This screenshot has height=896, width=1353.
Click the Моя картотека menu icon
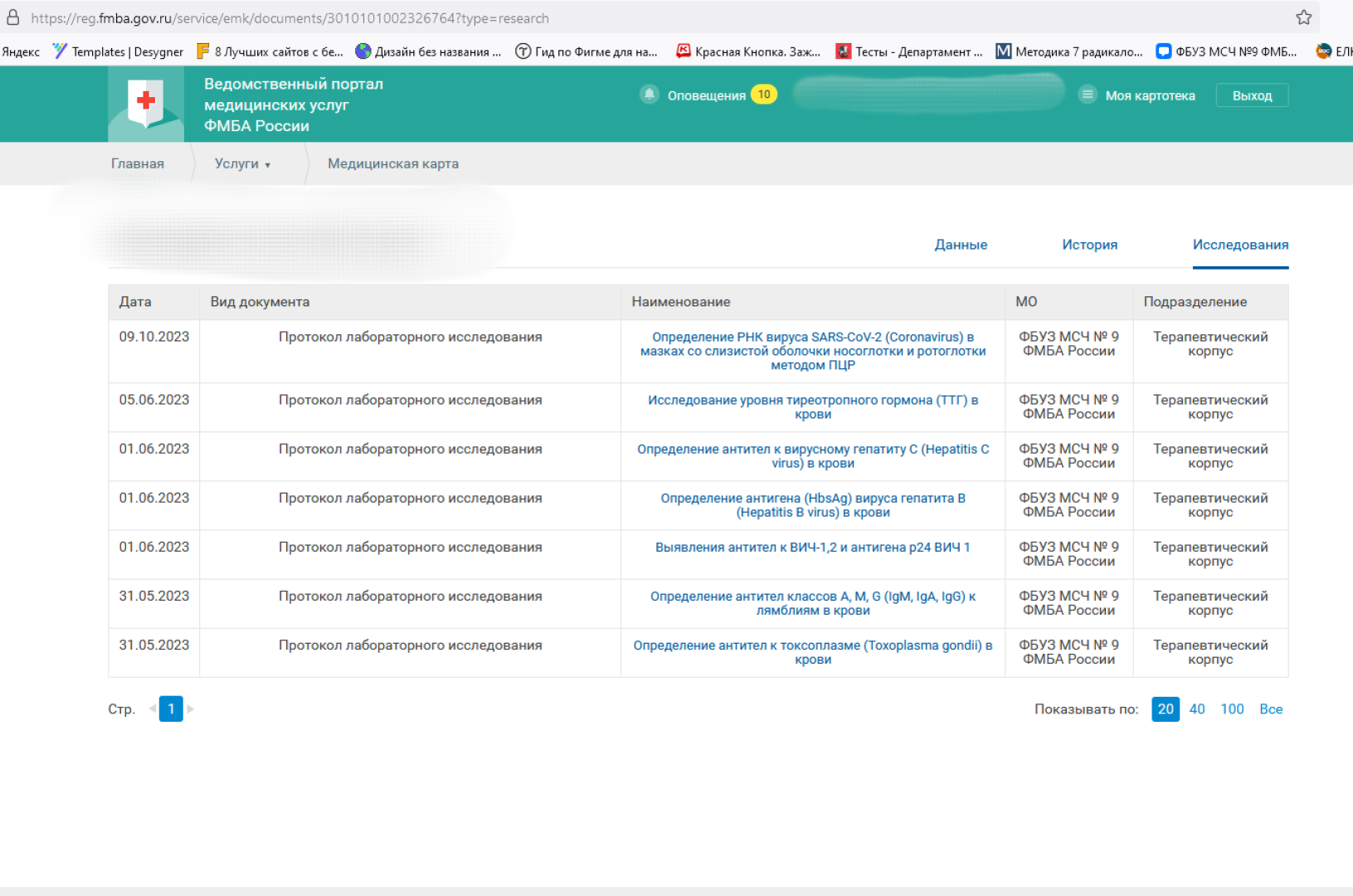click(x=1087, y=95)
